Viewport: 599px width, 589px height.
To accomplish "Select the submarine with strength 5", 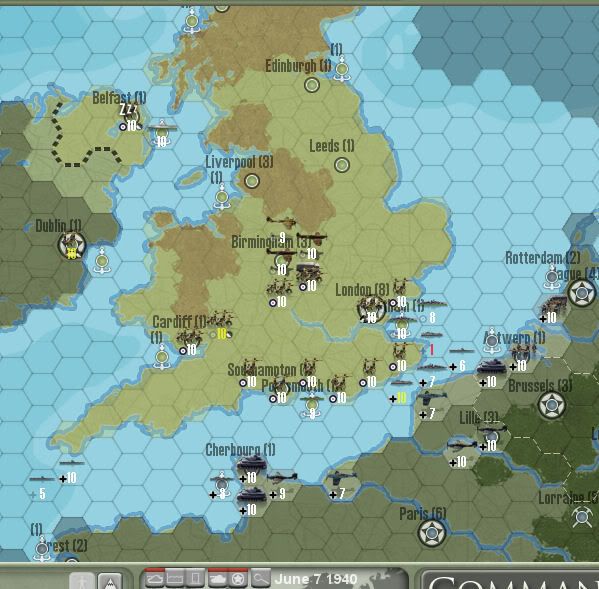I will 42,479.
